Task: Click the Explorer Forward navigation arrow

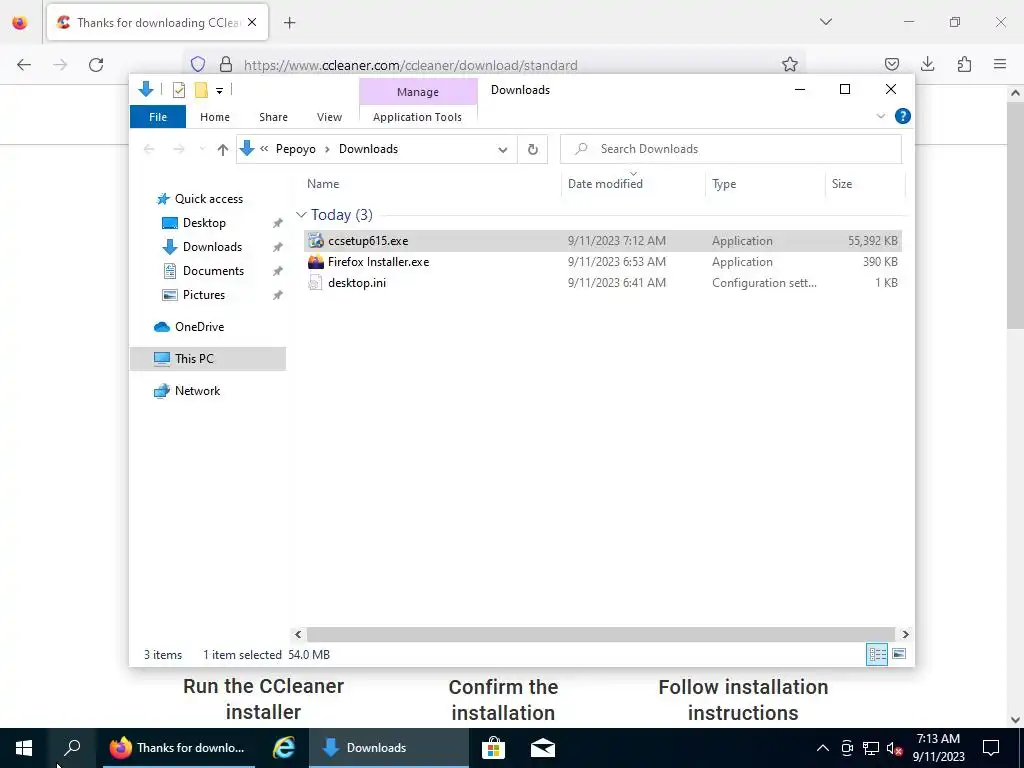Action: tap(178, 150)
